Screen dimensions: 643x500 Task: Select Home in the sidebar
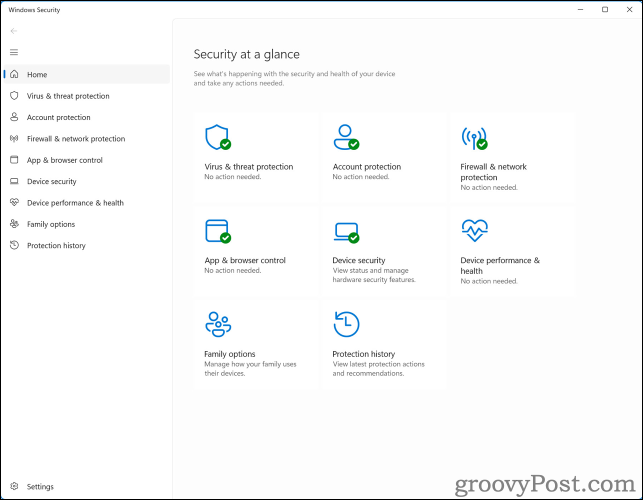pos(87,74)
